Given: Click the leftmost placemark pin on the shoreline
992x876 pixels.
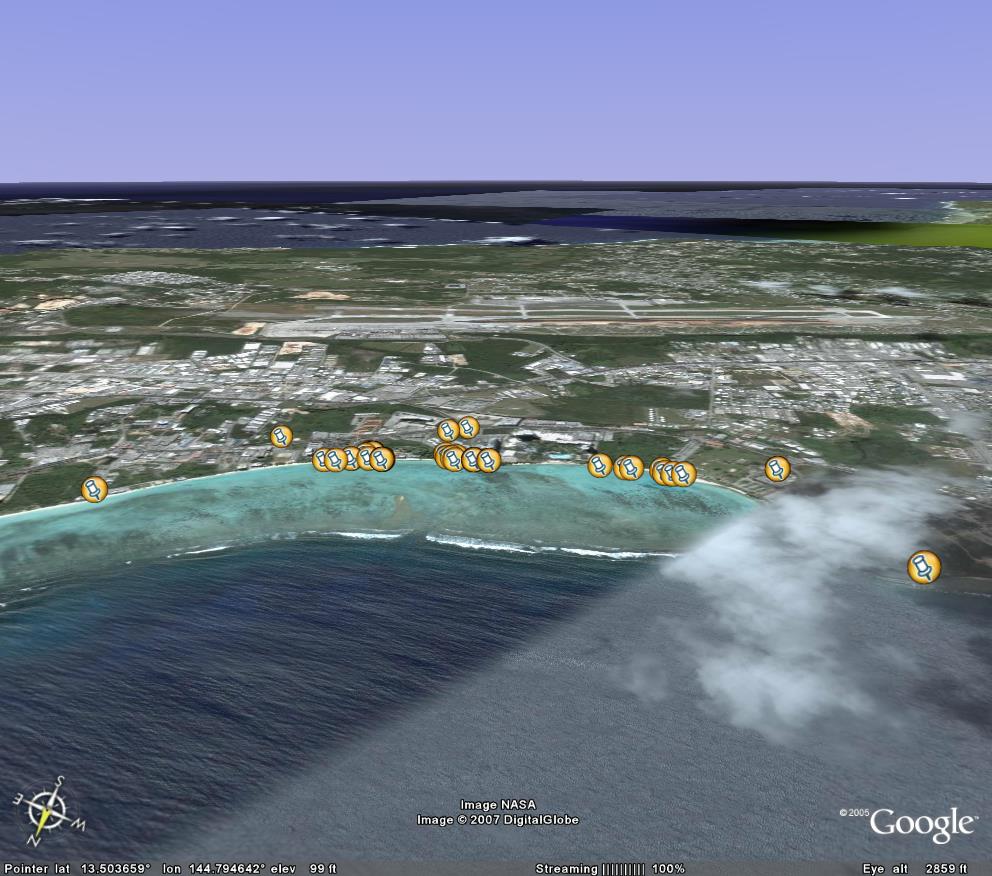Looking at the screenshot, I should 94,489.
